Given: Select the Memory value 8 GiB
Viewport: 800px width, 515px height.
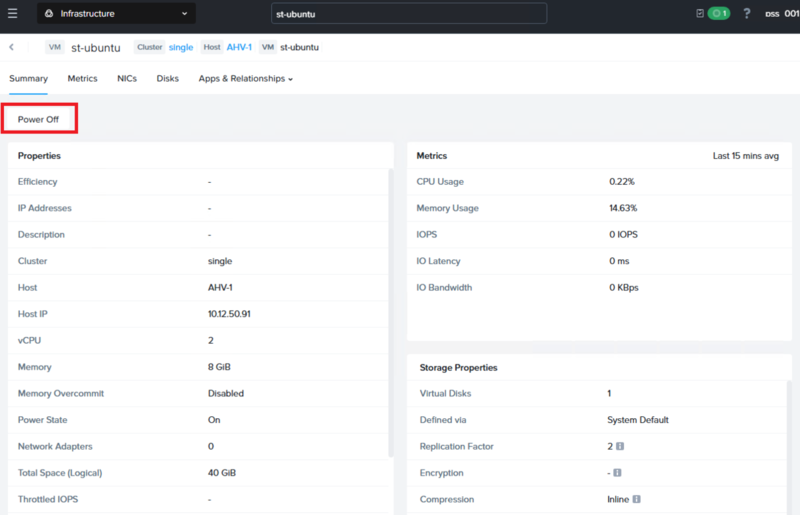Looking at the screenshot, I should [x=219, y=367].
